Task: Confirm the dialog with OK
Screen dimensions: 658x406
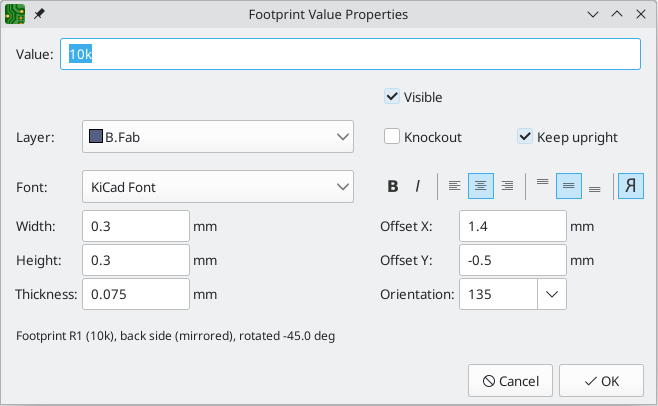Action: 601,381
